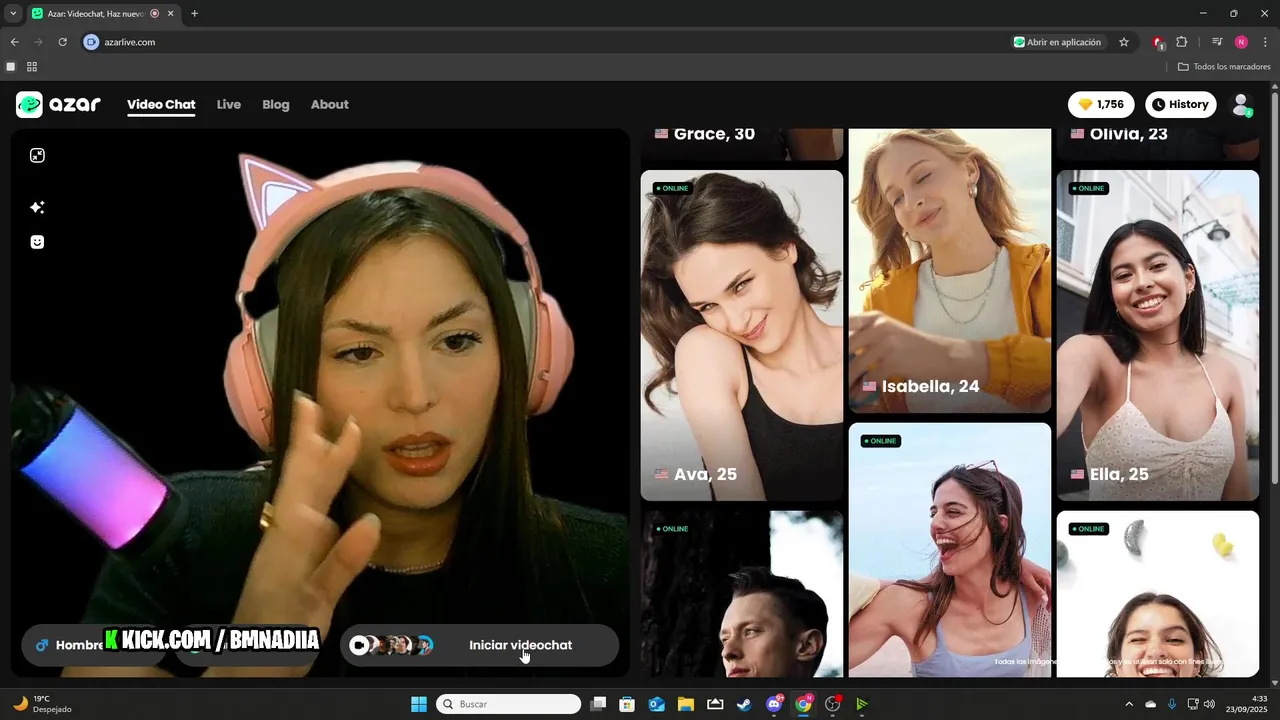Open the volume tray icon
This screenshot has height=720, width=1280.
1209,704
